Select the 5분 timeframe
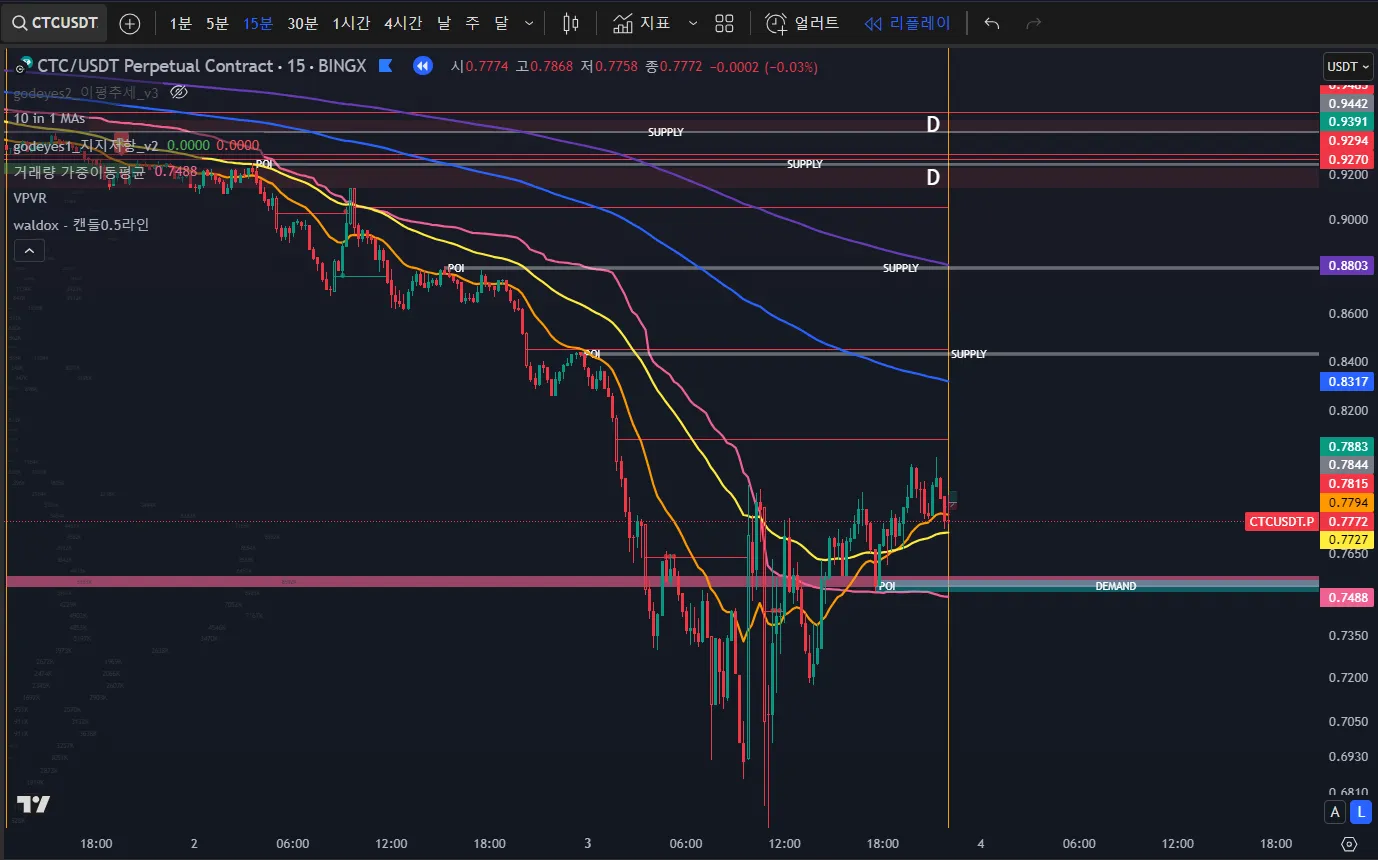Image resolution: width=1378 pixels, height=860 pixels. click(x=217, y=23)
